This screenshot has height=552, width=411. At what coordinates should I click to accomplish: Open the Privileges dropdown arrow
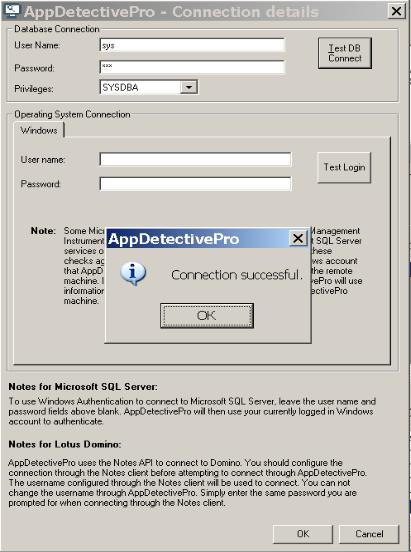[189, 87]
